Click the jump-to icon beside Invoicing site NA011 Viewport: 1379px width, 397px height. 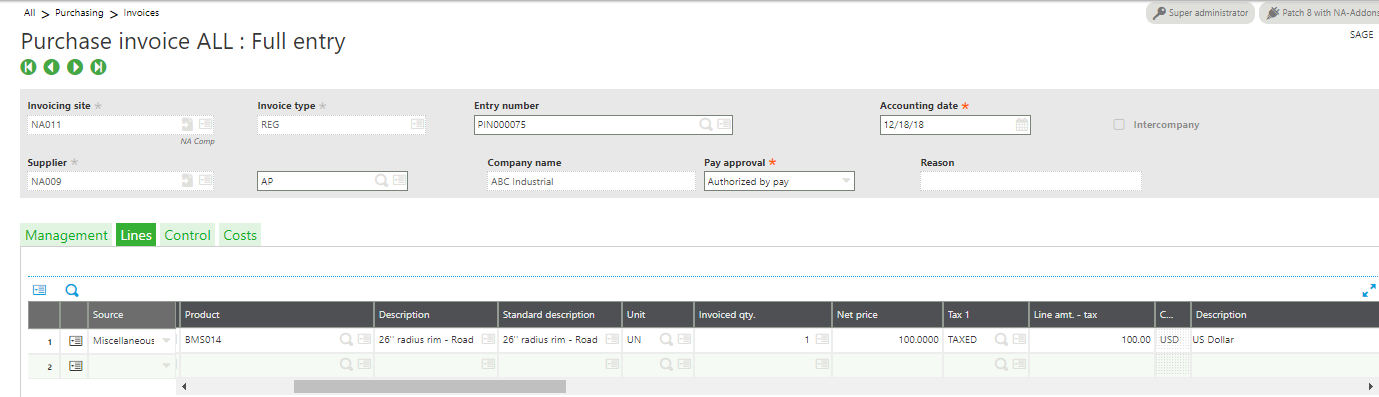pyautogui.click(x=187, y=125)
